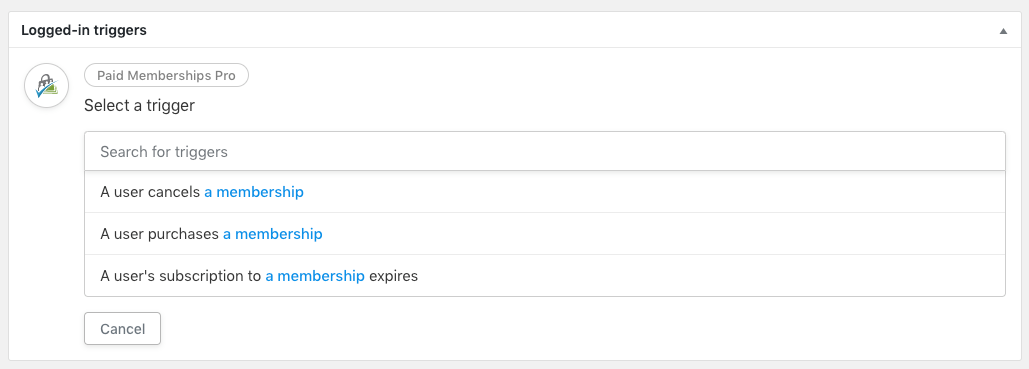The image size is (1029, 369).
Task: Click 'A user purchases' text in second option
Action: tap(159, 234)
